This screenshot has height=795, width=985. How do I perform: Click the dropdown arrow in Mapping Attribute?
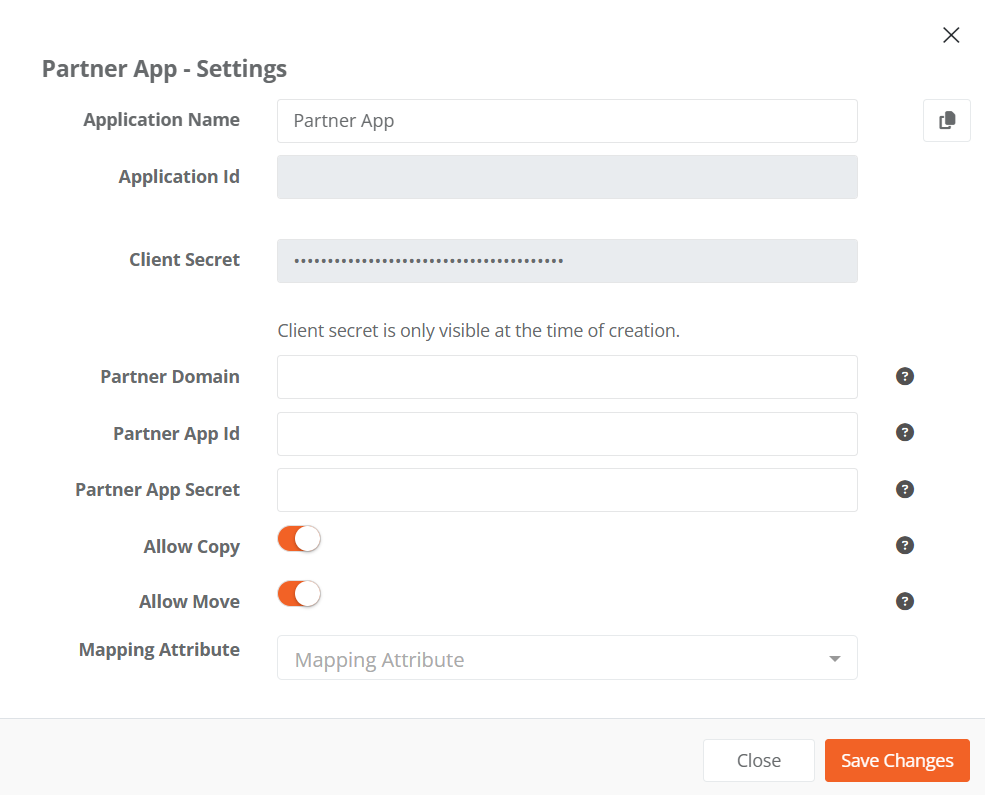click(834, 658)
